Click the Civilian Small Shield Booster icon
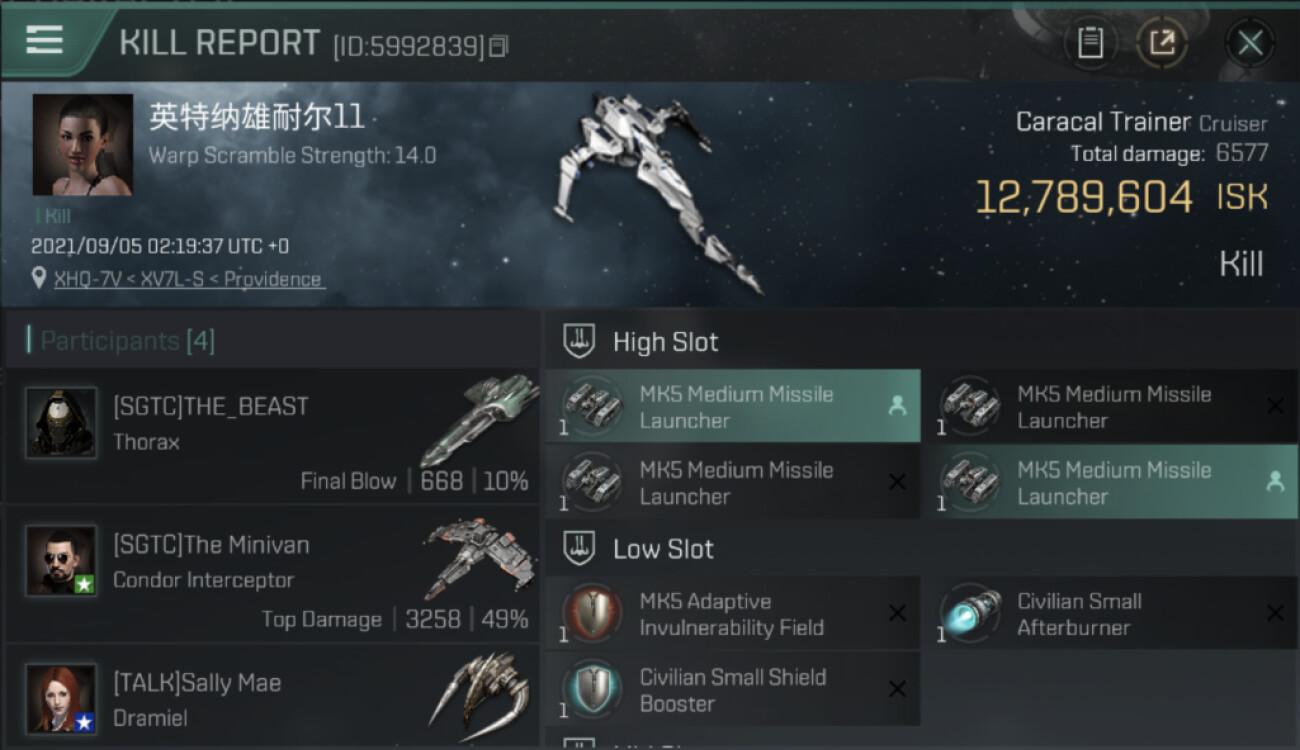This screenshot has height=750, width=1300. pyautogui.click(x=592, y=689)
